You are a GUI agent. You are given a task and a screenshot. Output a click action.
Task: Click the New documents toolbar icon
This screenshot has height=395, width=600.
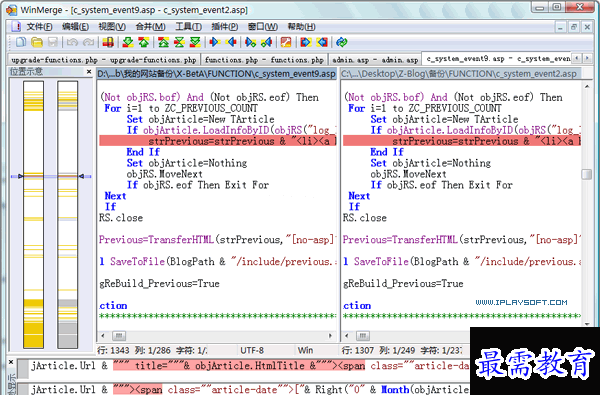21,42
